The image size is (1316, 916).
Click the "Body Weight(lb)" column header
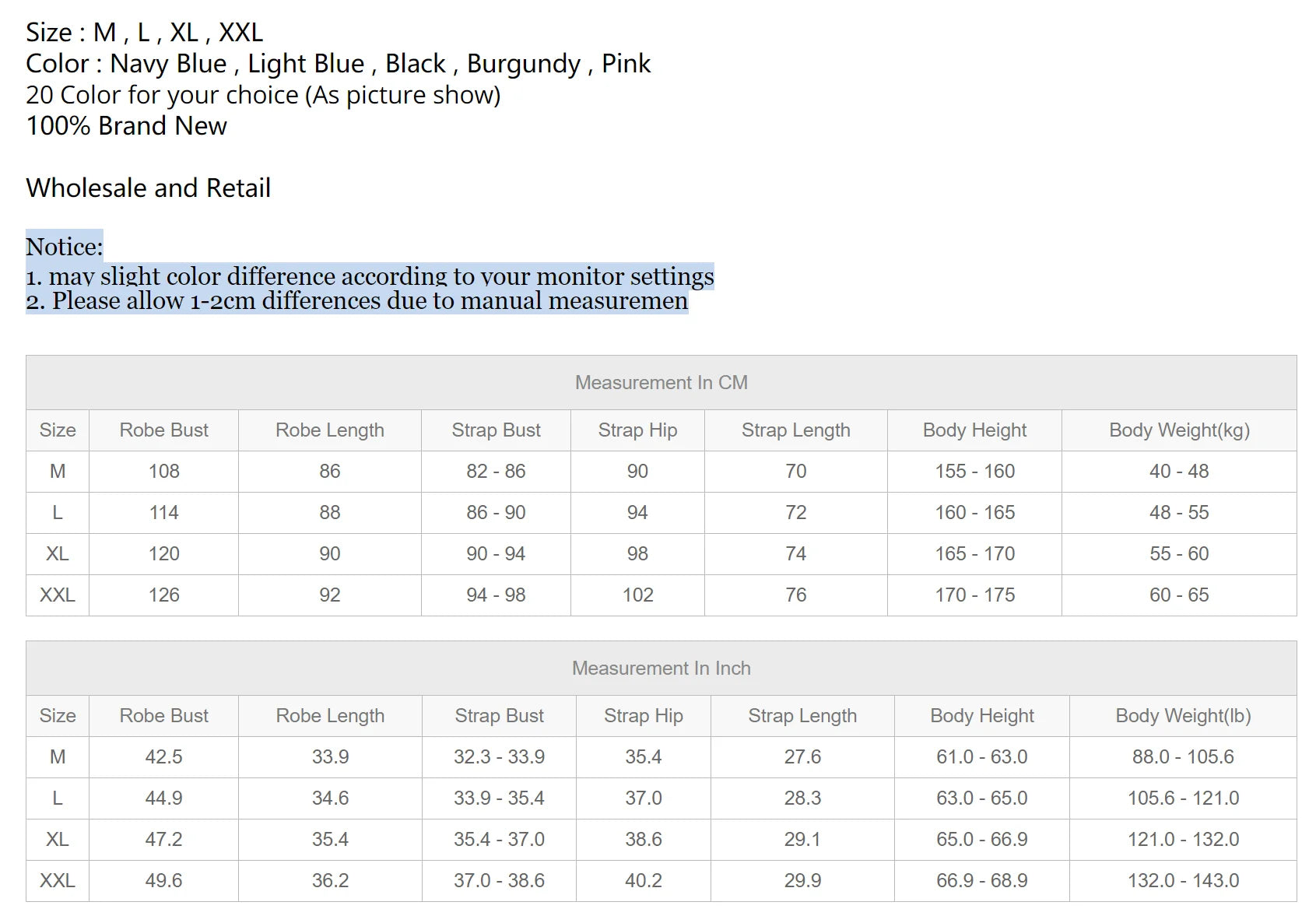point(1182,716)
